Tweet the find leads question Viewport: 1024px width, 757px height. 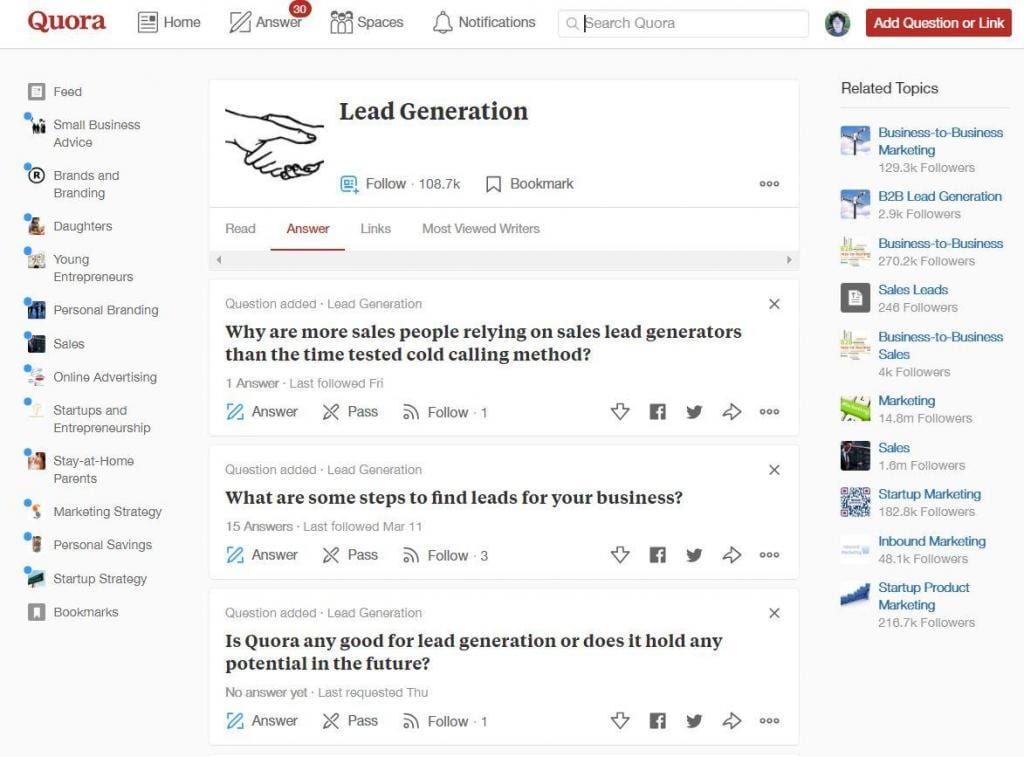[694, 555]
